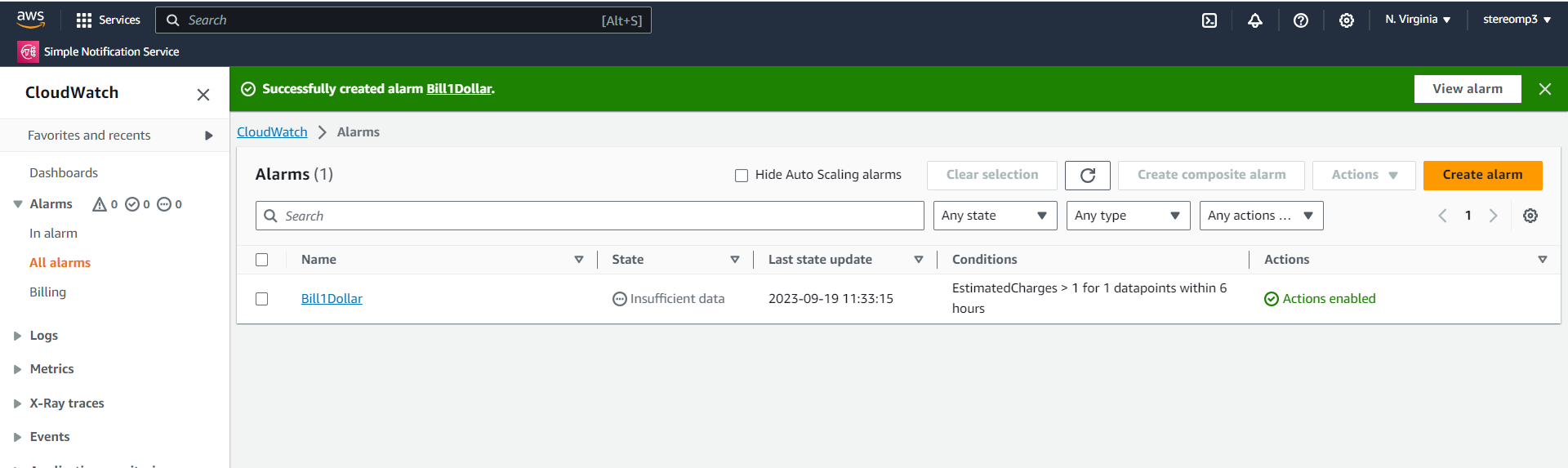Click Create composite alarm button

[x=1211, y=175]
